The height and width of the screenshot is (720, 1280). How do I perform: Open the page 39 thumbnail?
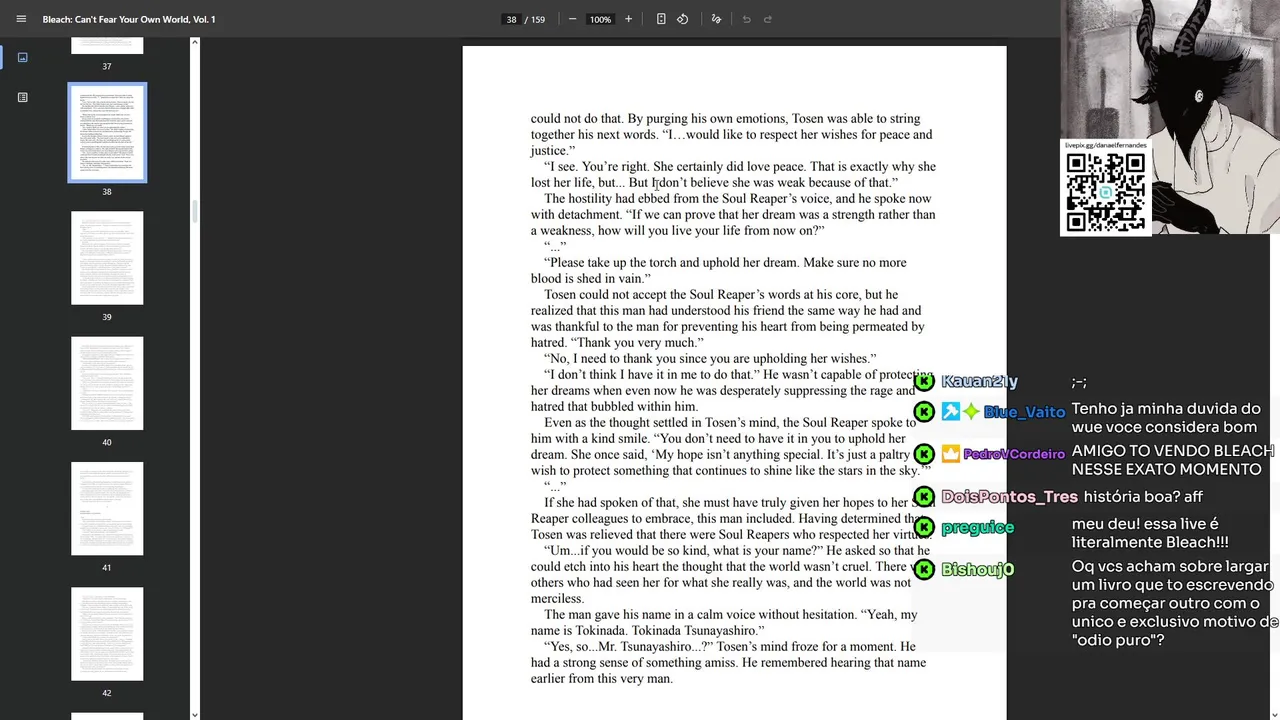coord(107,258)
